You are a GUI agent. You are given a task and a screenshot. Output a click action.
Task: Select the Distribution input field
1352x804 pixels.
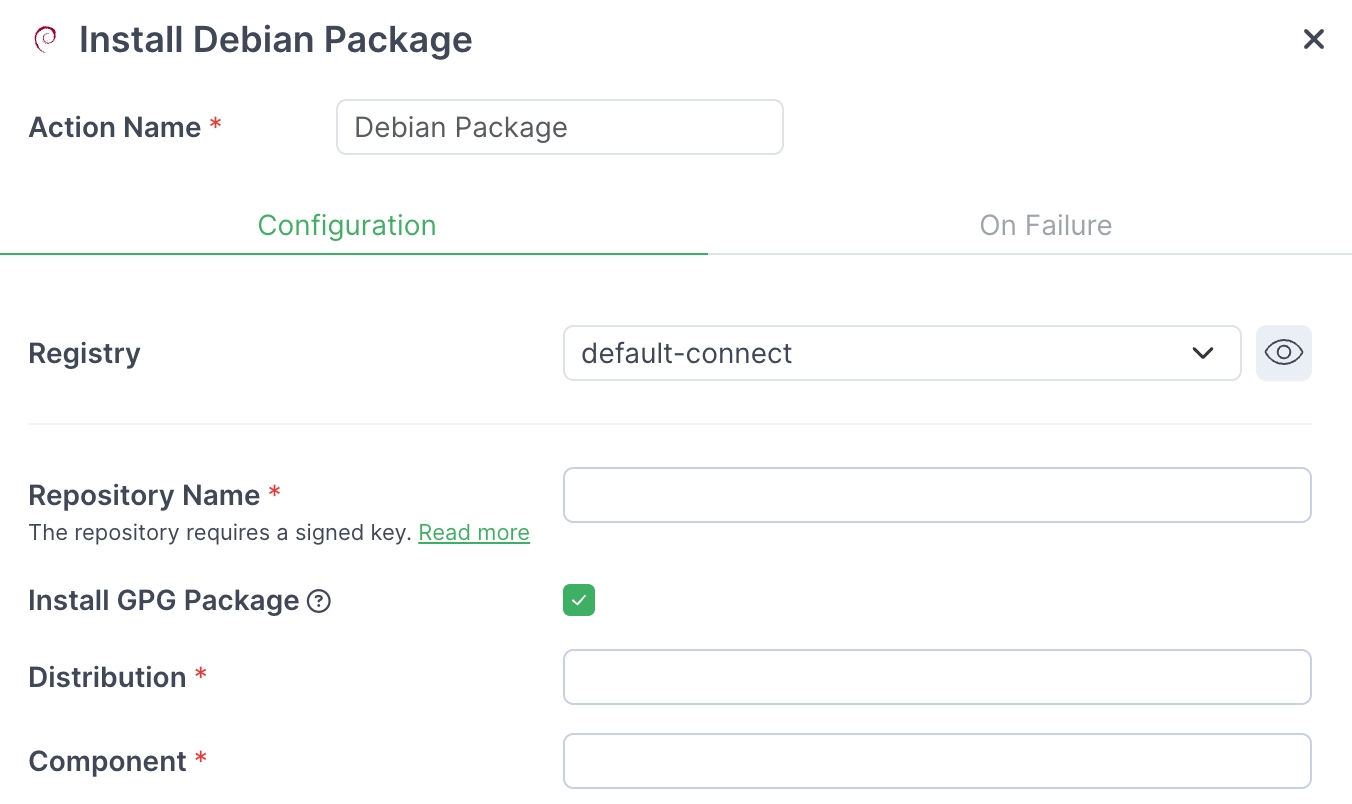[x=936, y=677]
